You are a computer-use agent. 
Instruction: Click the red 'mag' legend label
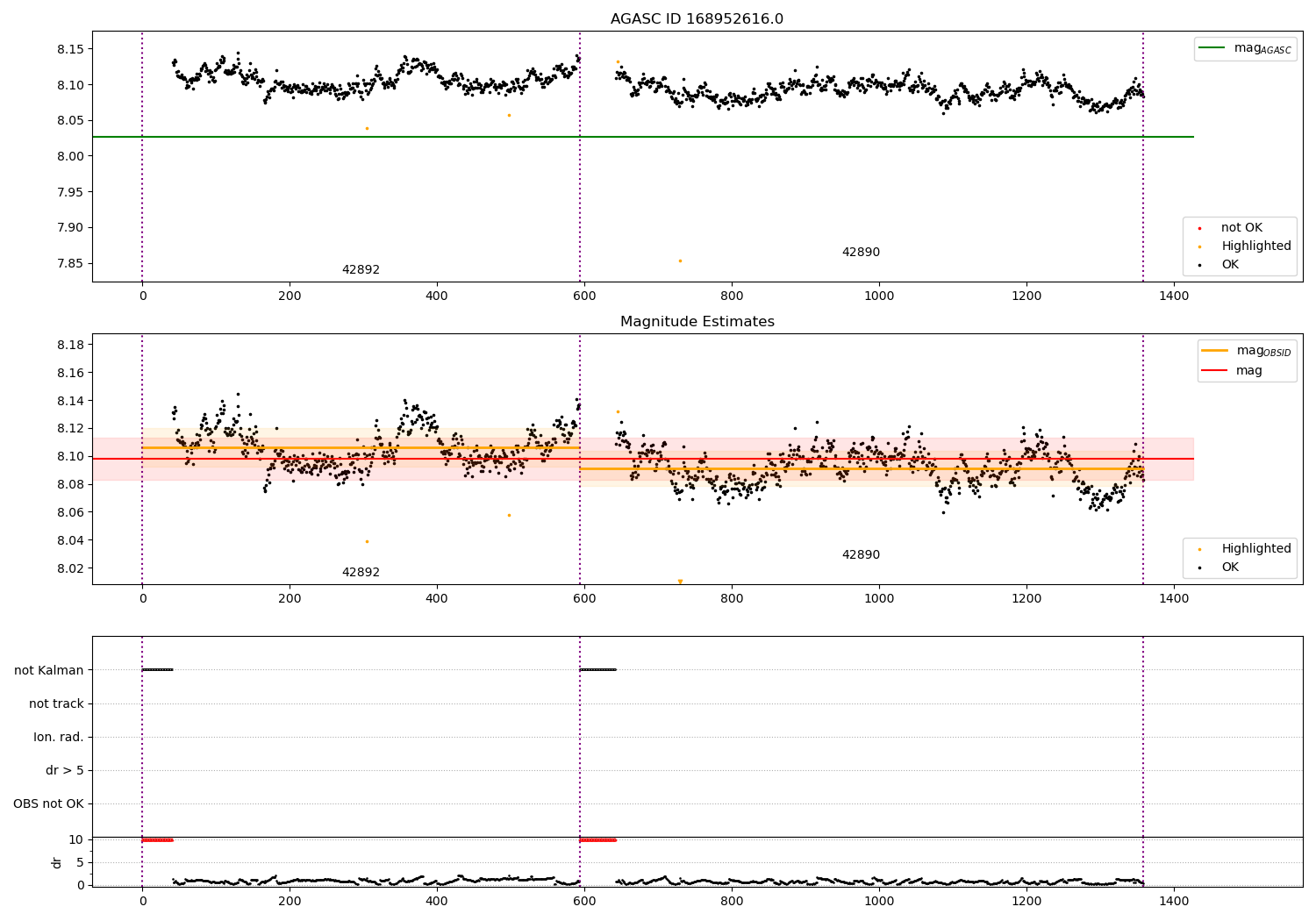(1249, 370)
